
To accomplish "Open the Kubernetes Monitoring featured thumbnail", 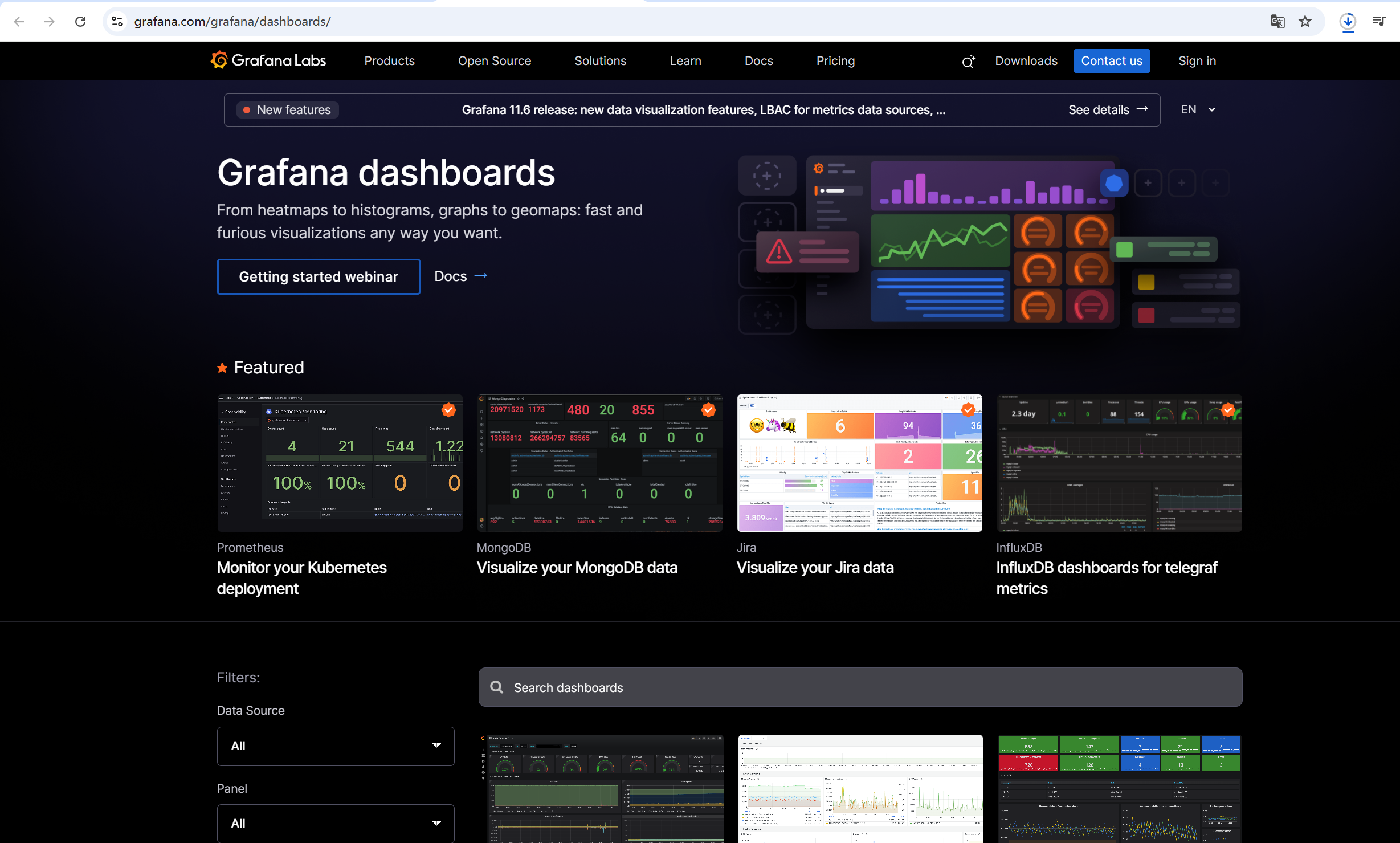I will click(x=340, y=463).
